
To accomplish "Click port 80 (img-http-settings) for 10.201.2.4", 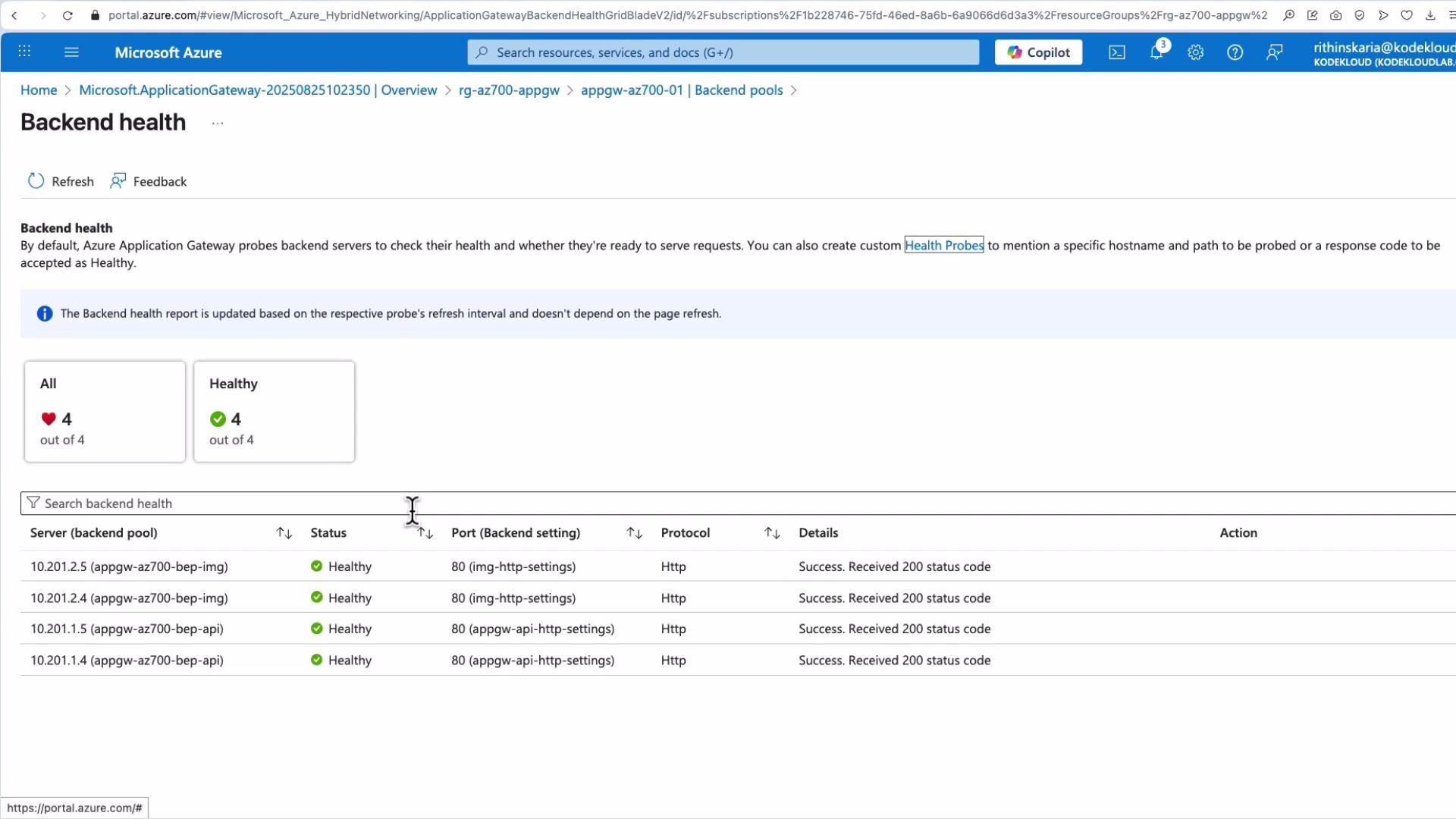I will (513, 598).
